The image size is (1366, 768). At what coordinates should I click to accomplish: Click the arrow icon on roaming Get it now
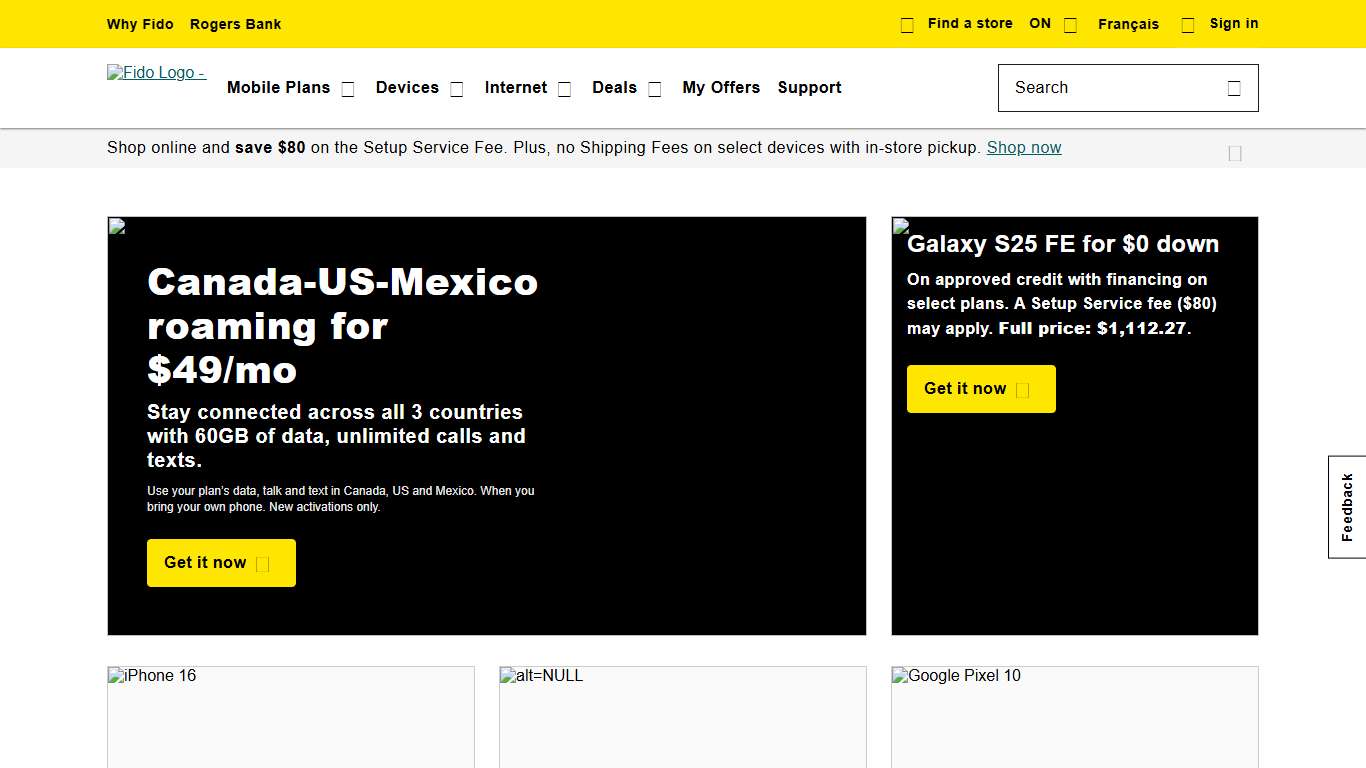point(262,563)
